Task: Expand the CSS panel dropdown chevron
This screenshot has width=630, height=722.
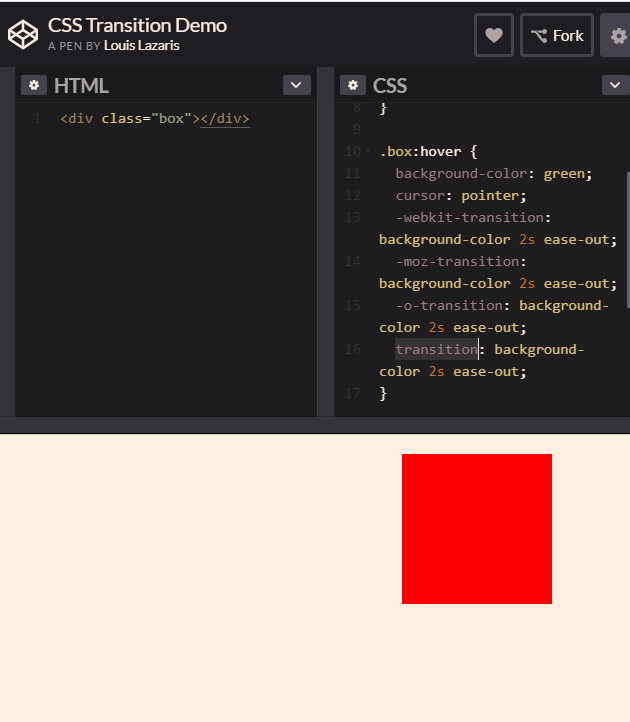Action: (615, 85)
